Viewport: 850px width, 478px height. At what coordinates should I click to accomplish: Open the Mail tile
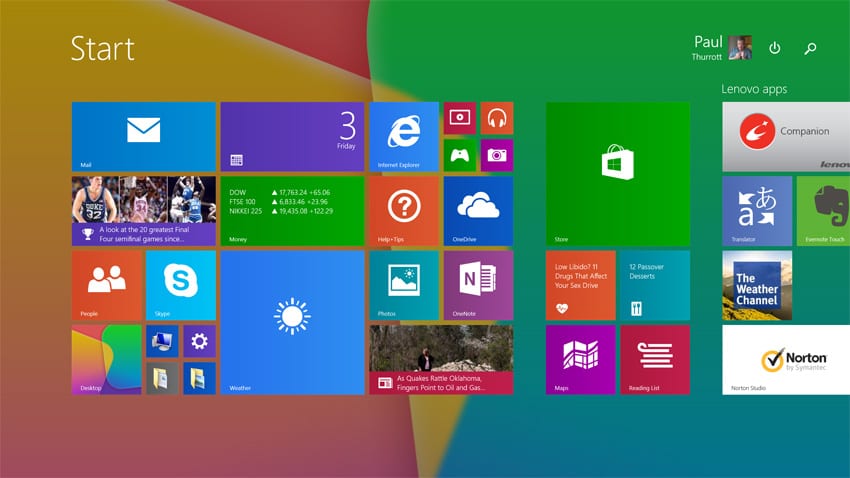(x=144, y=137)
